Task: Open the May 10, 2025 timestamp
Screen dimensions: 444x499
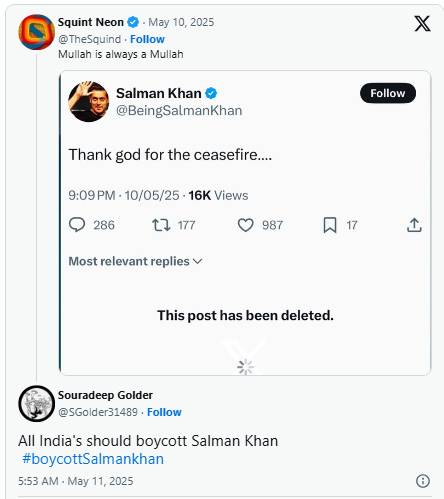Action: pos(181,22)
